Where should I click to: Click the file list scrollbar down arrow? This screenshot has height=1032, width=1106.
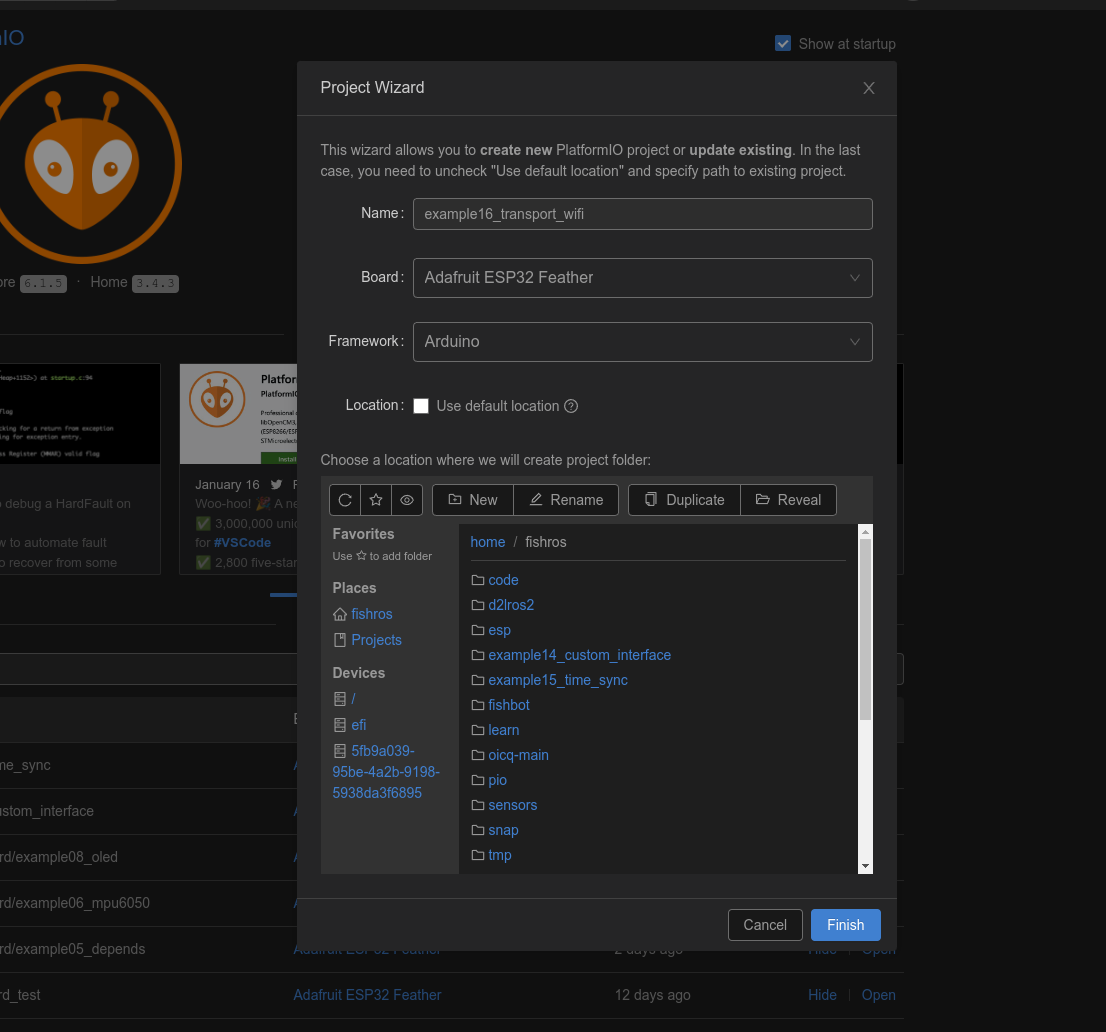pos(865,865)
